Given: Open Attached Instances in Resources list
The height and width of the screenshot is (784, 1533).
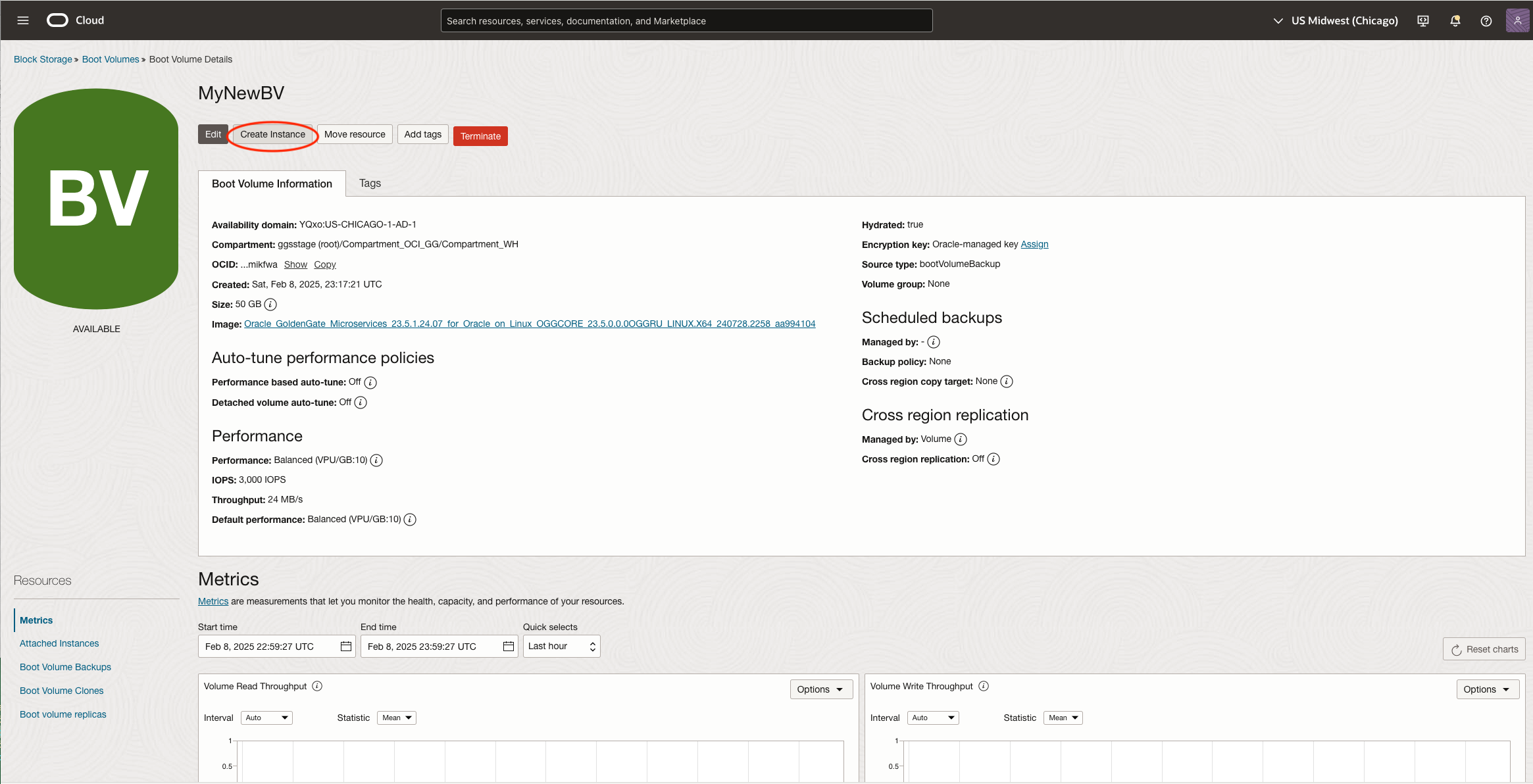Looking at the screenshot, I should (x=59, y=643).
